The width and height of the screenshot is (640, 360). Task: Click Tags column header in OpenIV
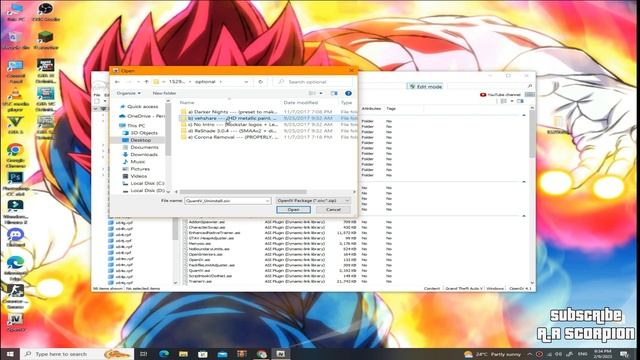[391, 109]
